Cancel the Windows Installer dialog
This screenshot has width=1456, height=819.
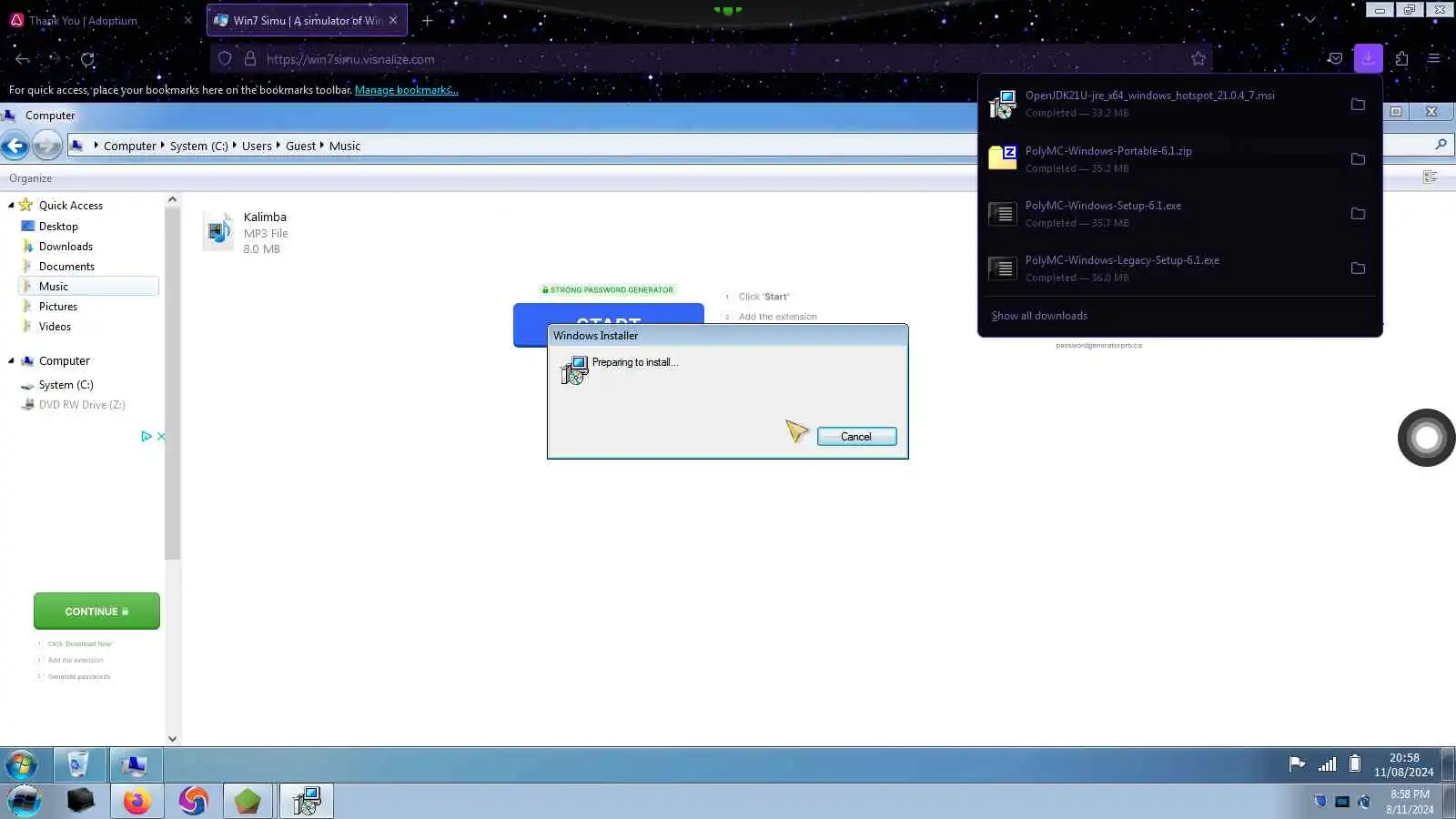(x=856, y=437)
